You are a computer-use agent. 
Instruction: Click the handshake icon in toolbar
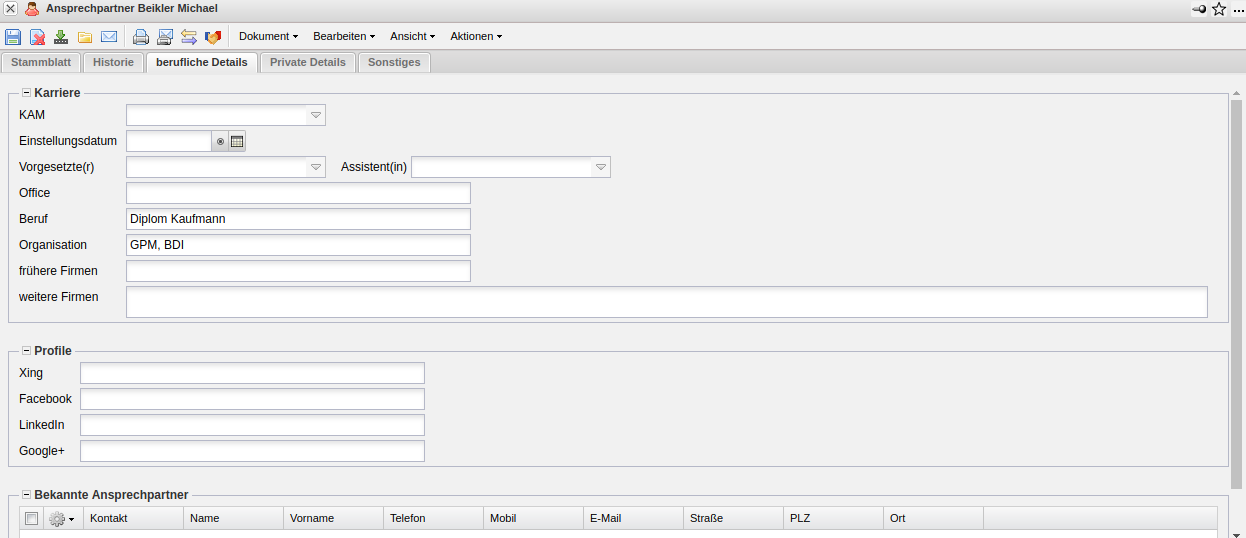coord(213,37)
